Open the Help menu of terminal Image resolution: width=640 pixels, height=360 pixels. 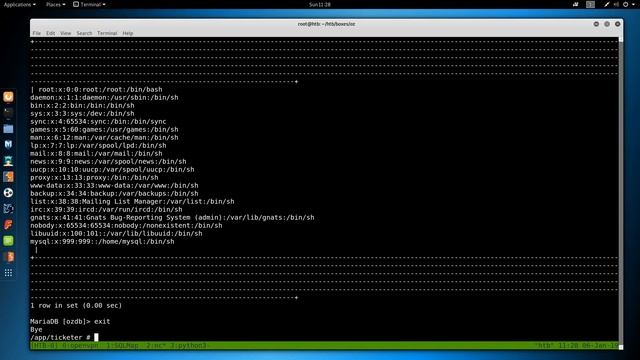[x=128, y=33]
